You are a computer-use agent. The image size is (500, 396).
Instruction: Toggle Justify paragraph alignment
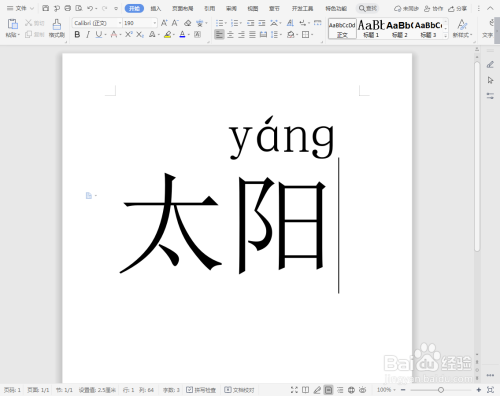pyautogui.click(x=252, y=34)
